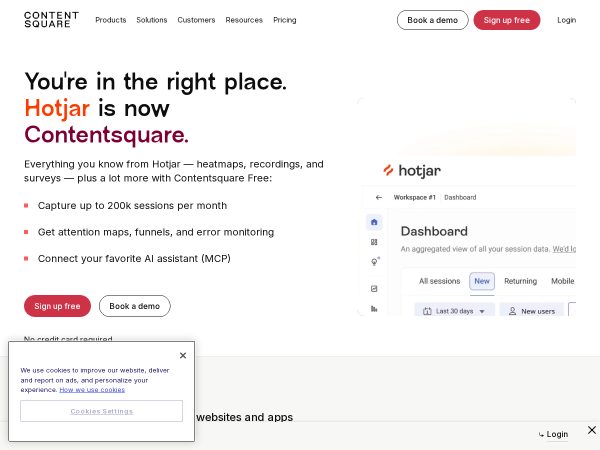The height and width of the screenshot is (450, 600).
Task: Select the New sessions tab
Action: coord(482,281)
